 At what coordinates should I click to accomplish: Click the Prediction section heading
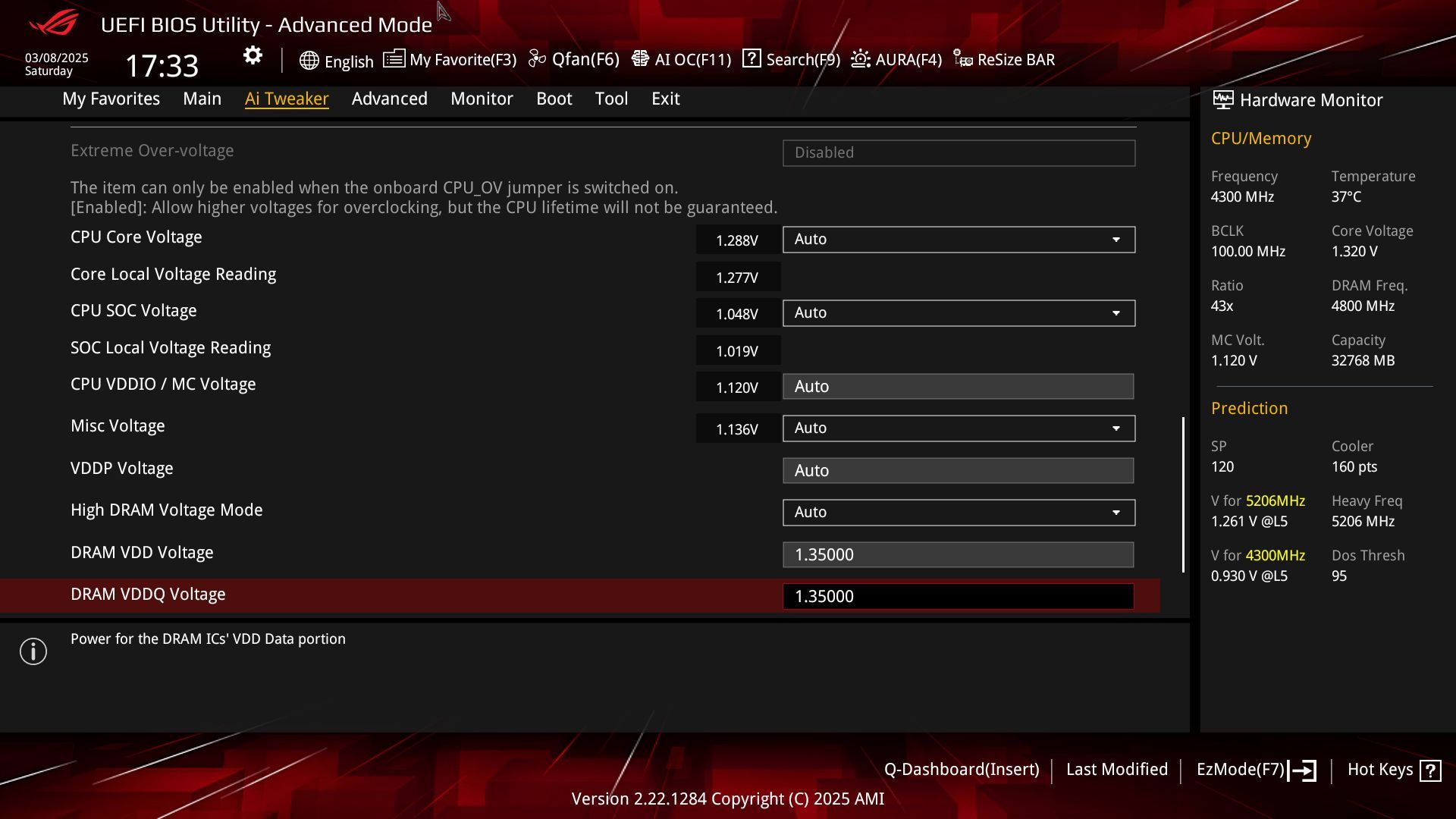click(1250, 409)
